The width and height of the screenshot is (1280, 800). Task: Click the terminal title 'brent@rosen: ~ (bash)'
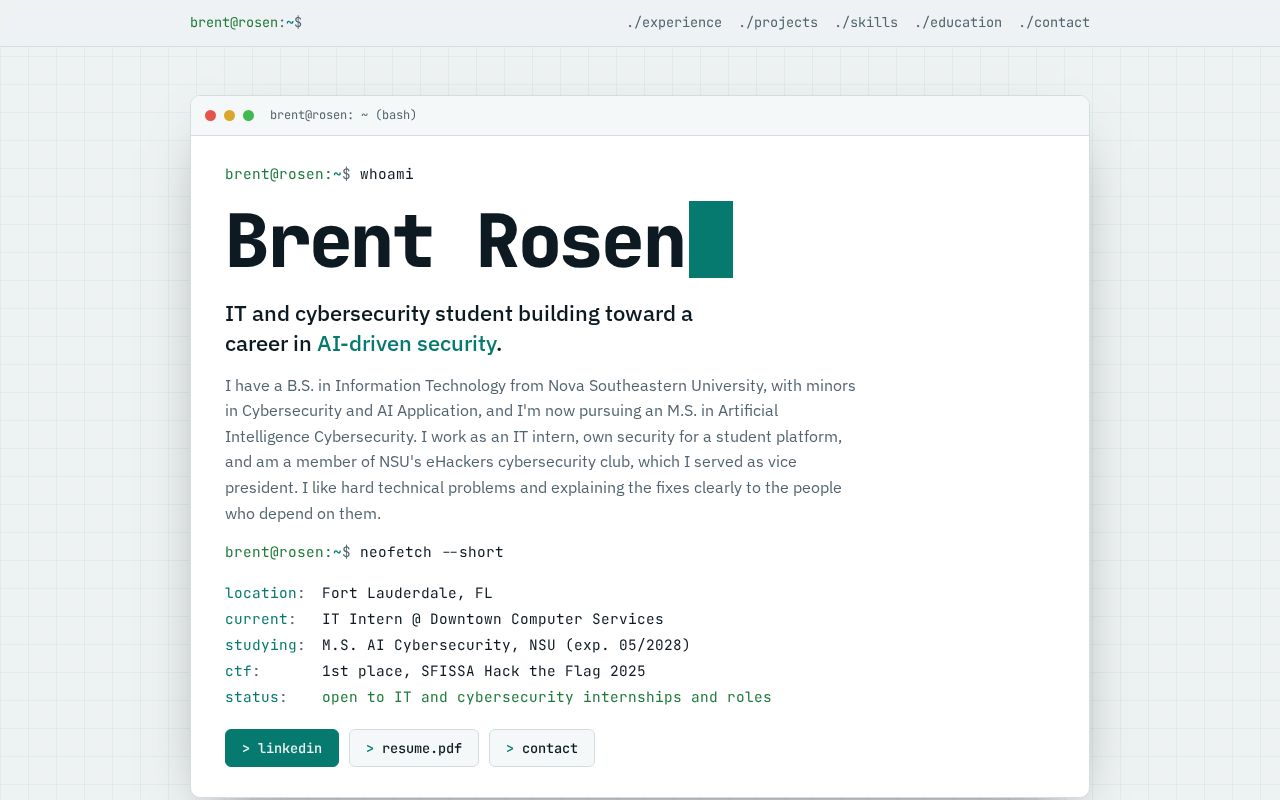[343, 115]
